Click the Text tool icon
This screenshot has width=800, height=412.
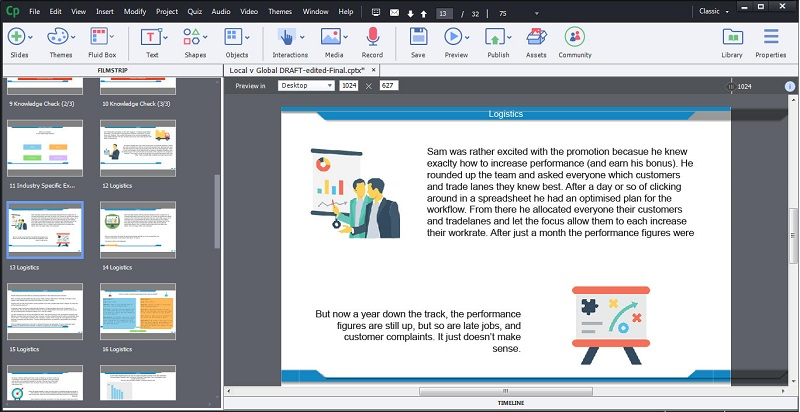[x=152, y=37]
